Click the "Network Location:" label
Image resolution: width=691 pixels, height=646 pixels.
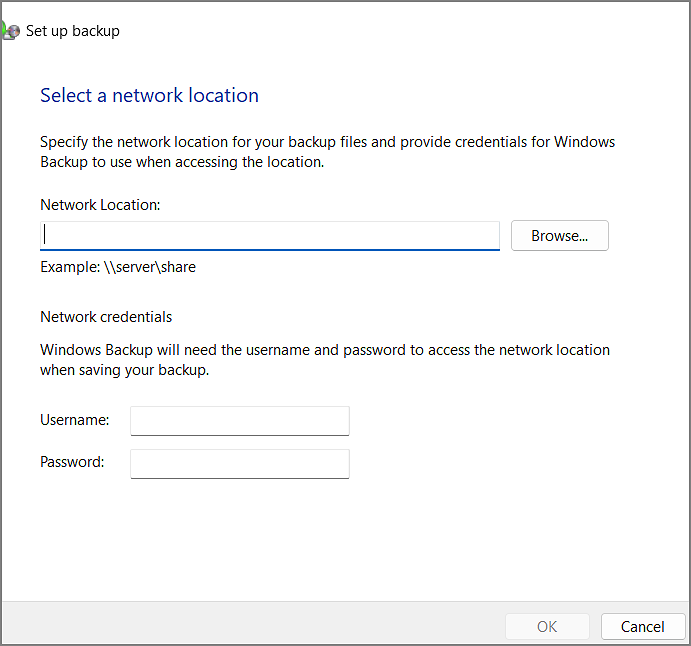tap(100, 205)
